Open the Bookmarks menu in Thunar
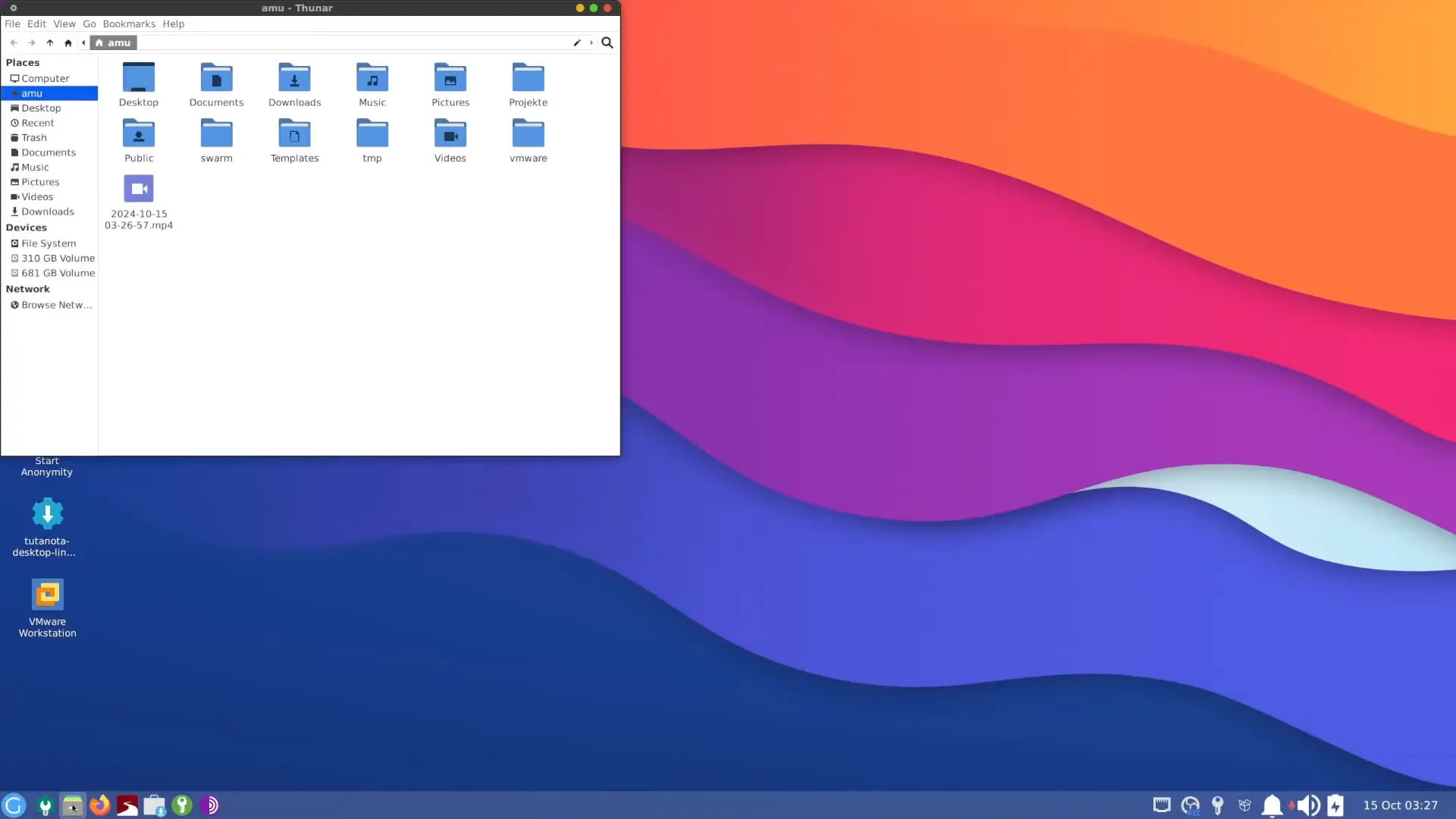This screenshot has height=819, width=1456. (x=128, y=24)
